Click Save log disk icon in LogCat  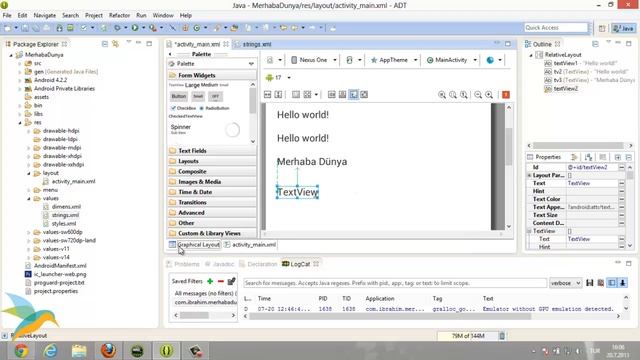[589, 282]
